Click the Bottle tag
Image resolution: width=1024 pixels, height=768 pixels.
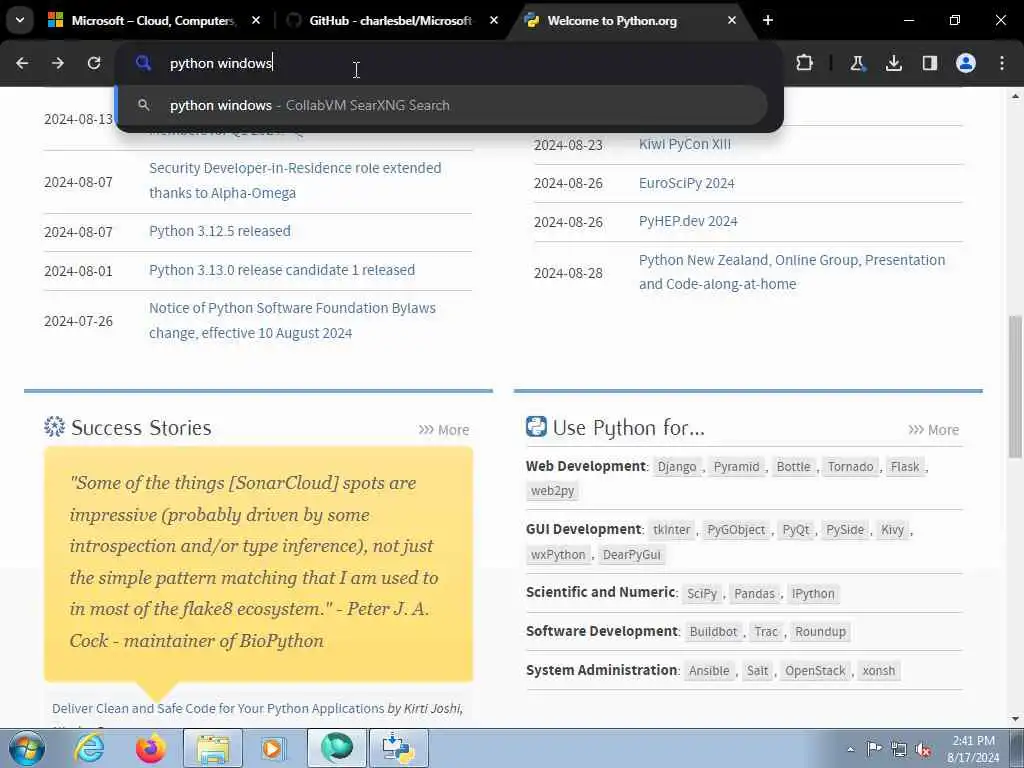click(793, 467)
